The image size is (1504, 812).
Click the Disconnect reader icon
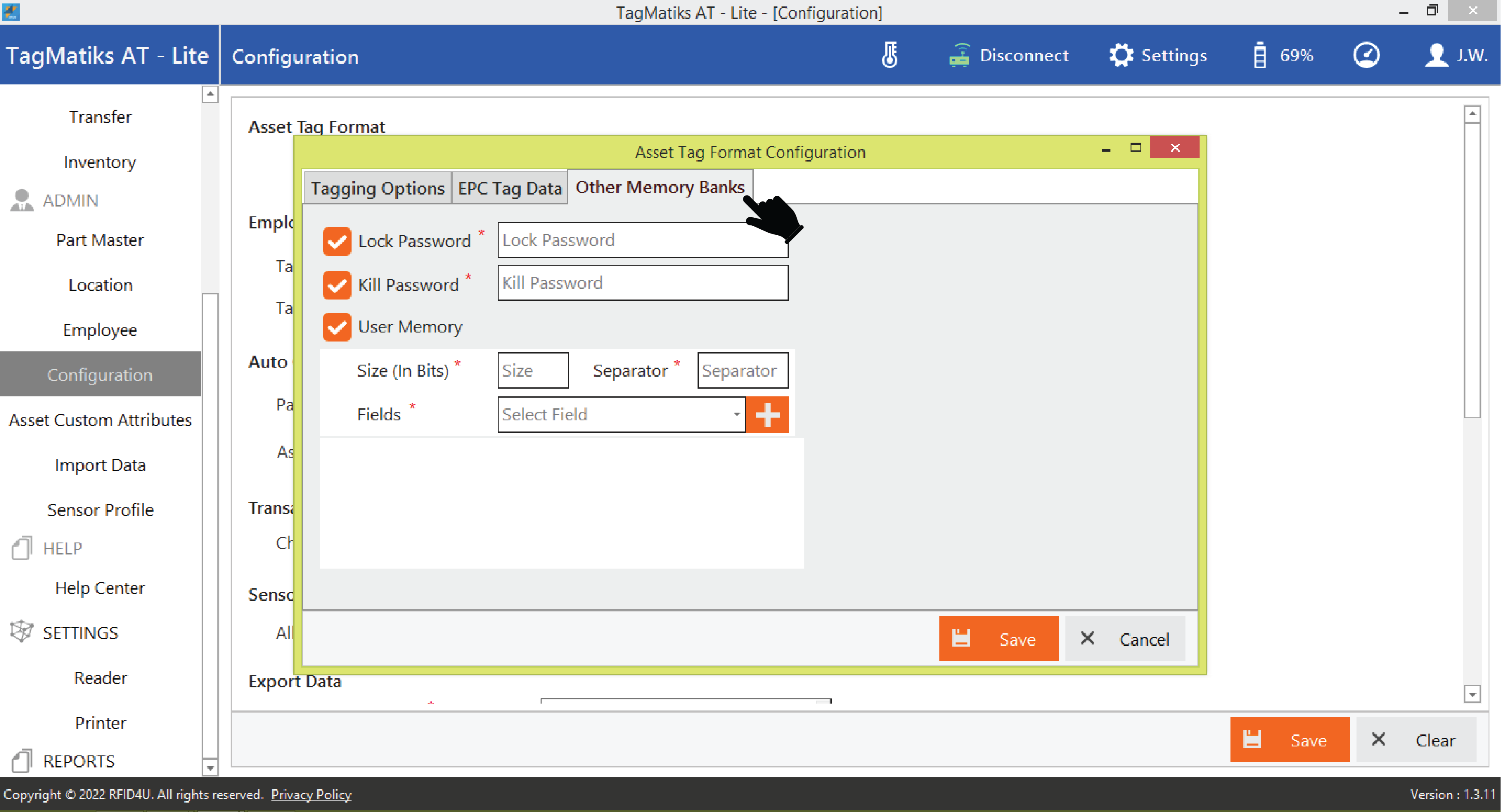click(959, 55)
